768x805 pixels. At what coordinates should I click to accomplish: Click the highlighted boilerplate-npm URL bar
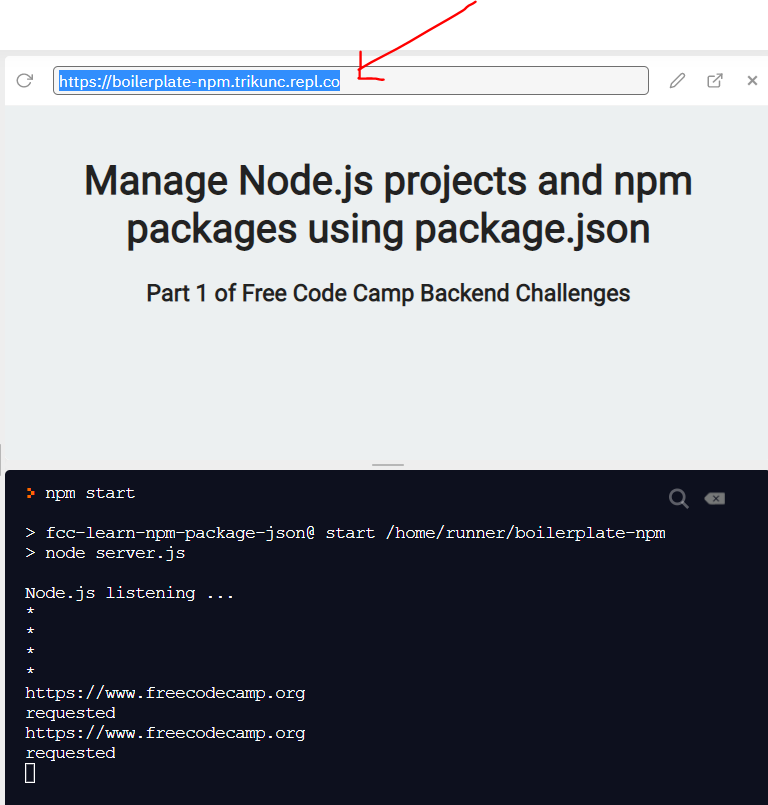[350, 80]
